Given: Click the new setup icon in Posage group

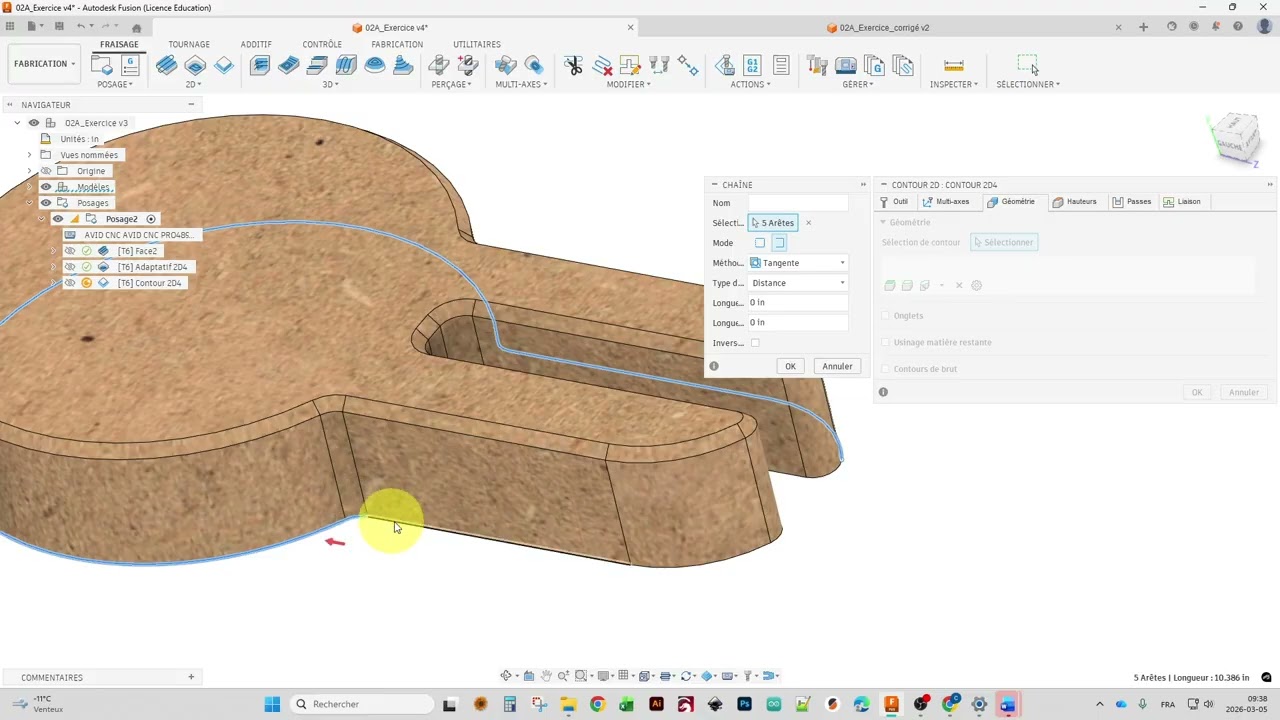Looking at the screenshot, I should tap(102, 65).
